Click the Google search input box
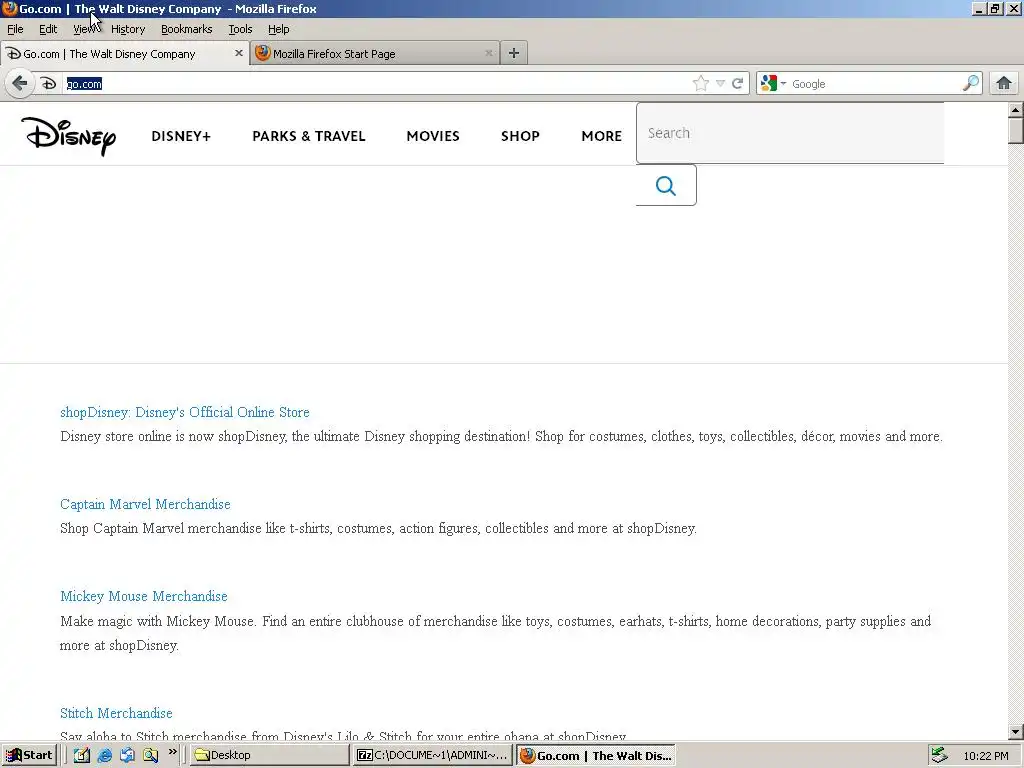Image resolution: width=1024 pixels, height=768 pixels. (875, 84)
